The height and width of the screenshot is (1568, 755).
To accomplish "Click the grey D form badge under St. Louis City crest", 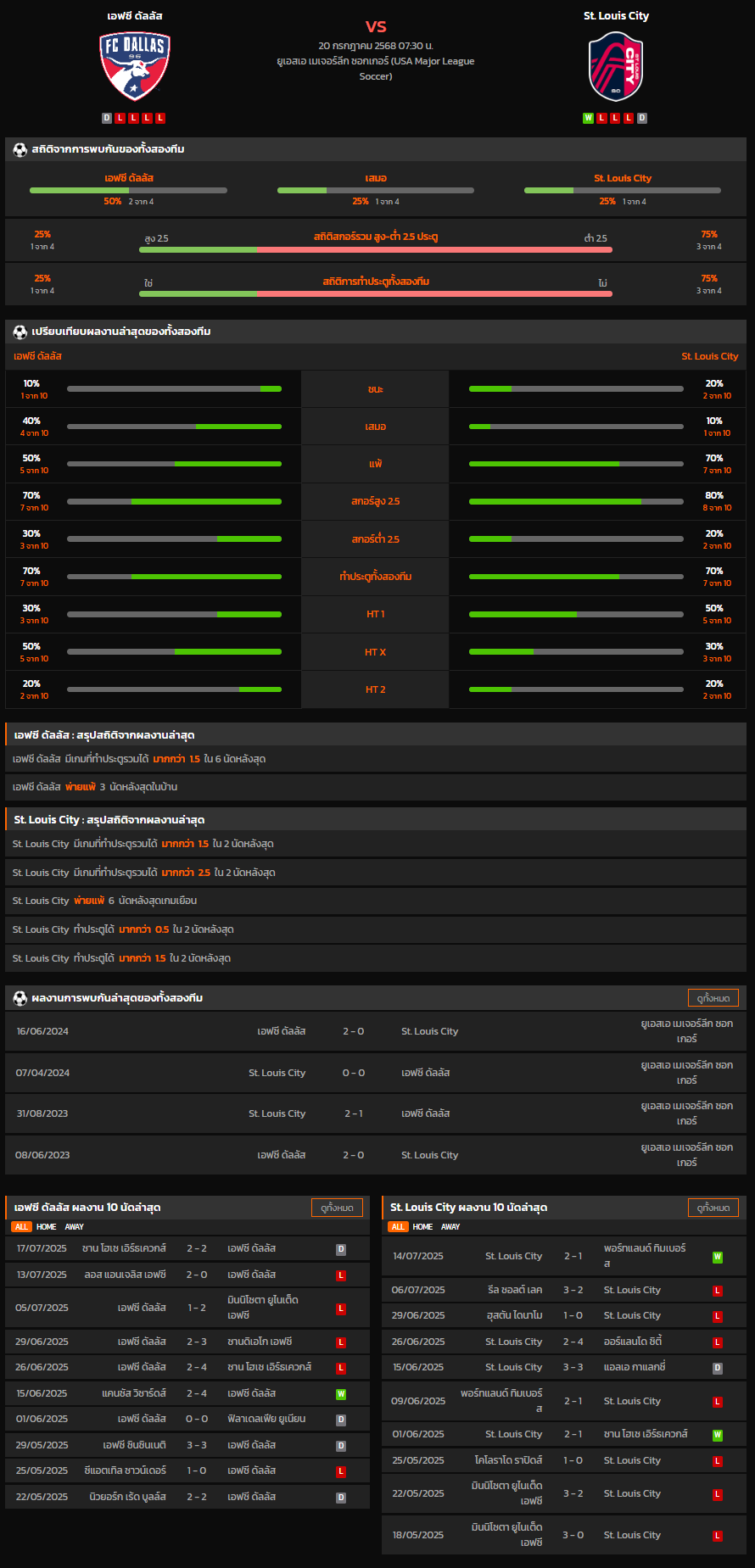I will point(642,118).
